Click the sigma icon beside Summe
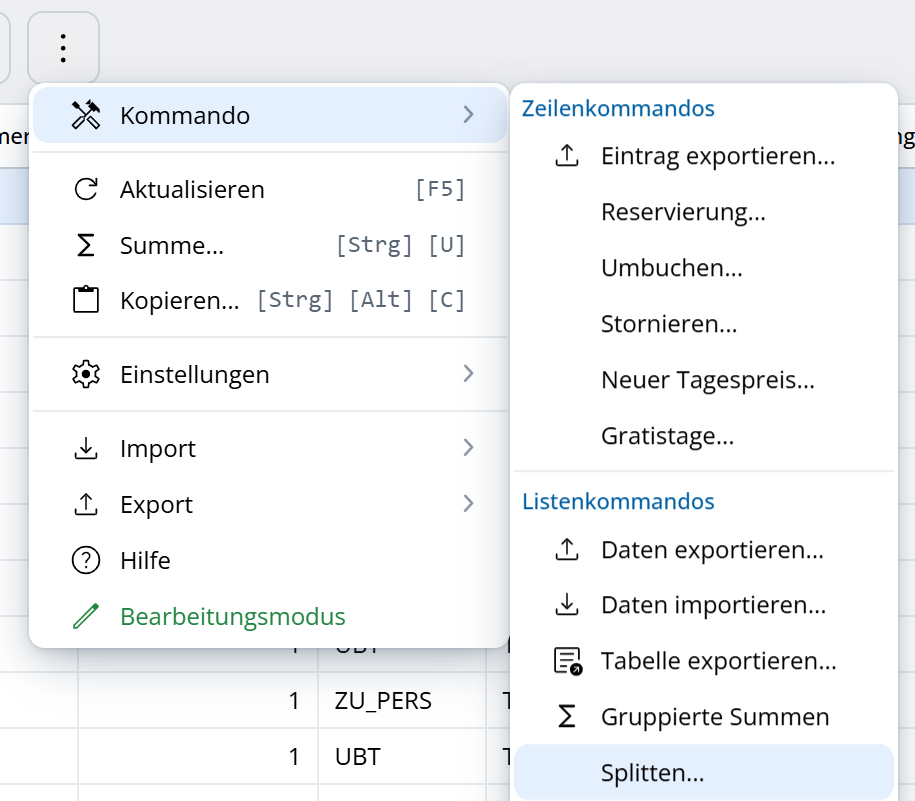This screenshot has height=801, width=915. pyautogui.click(x=87, y=246)
